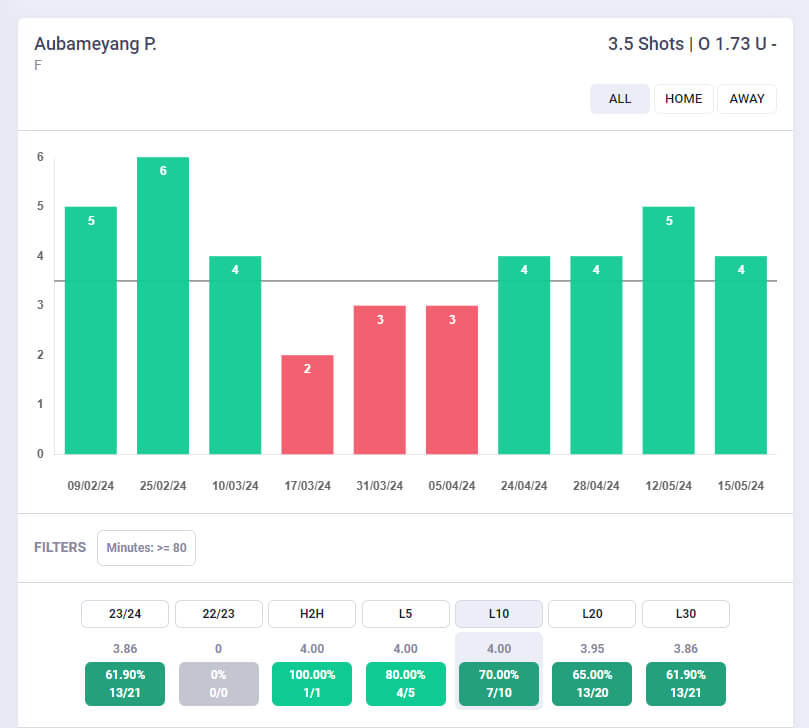The width and height of the screenshot is (809, 728).
Task: Click the 61.90% 13/21 badge under 23/24
Action: click(x=125, y=684)
